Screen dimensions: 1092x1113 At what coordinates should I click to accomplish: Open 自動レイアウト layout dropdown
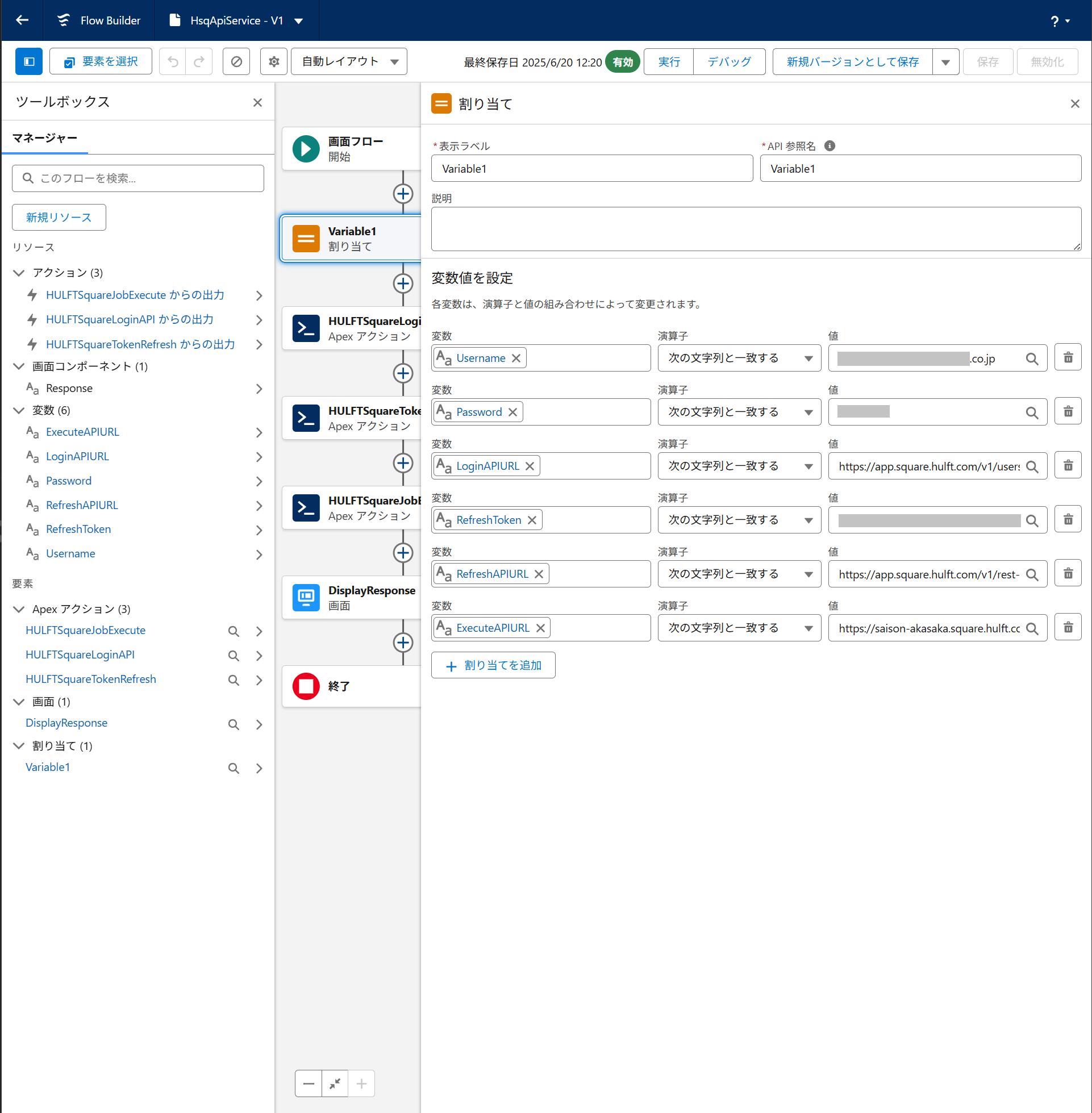349,61
